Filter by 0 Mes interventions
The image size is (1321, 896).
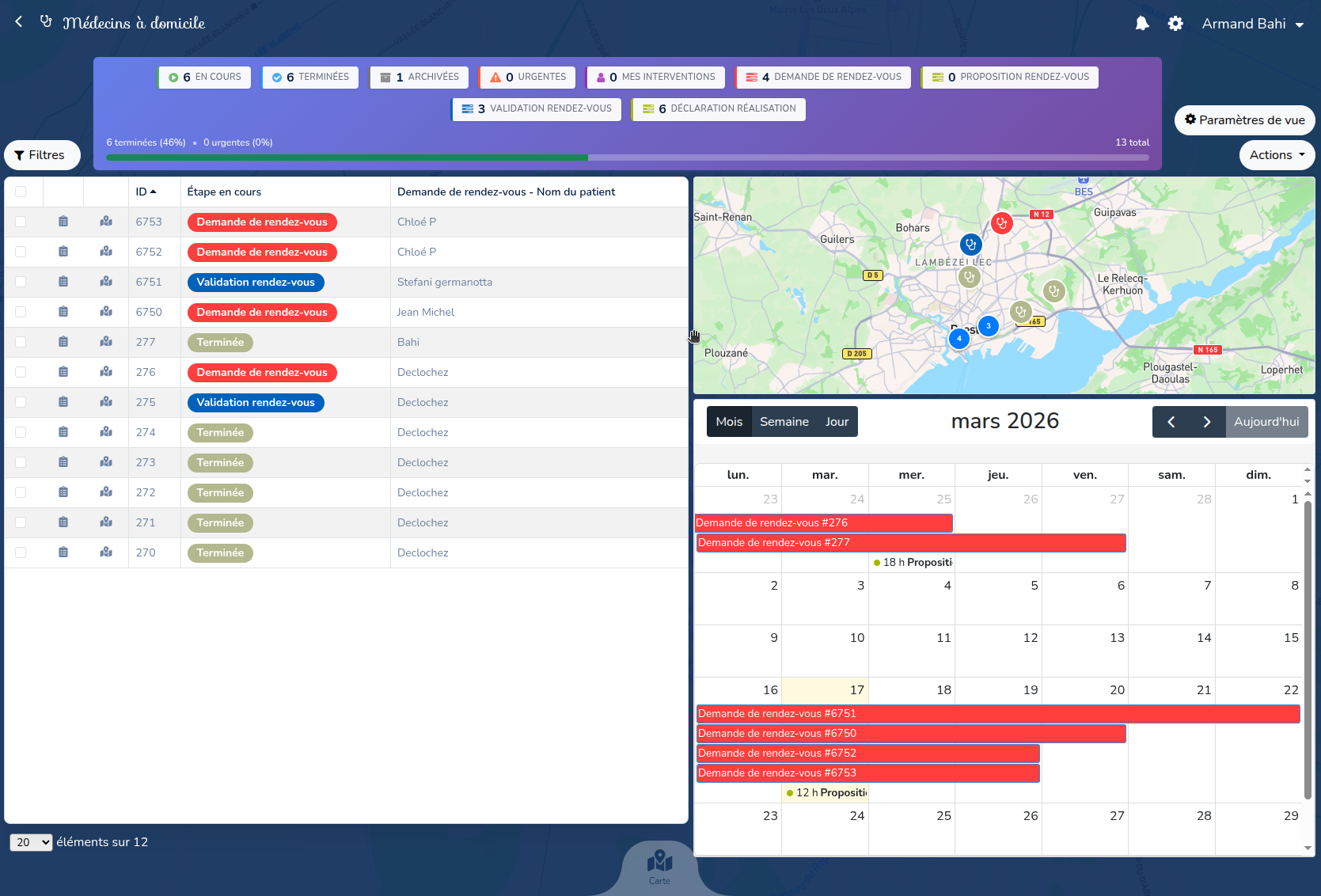(x=656, y=77)
